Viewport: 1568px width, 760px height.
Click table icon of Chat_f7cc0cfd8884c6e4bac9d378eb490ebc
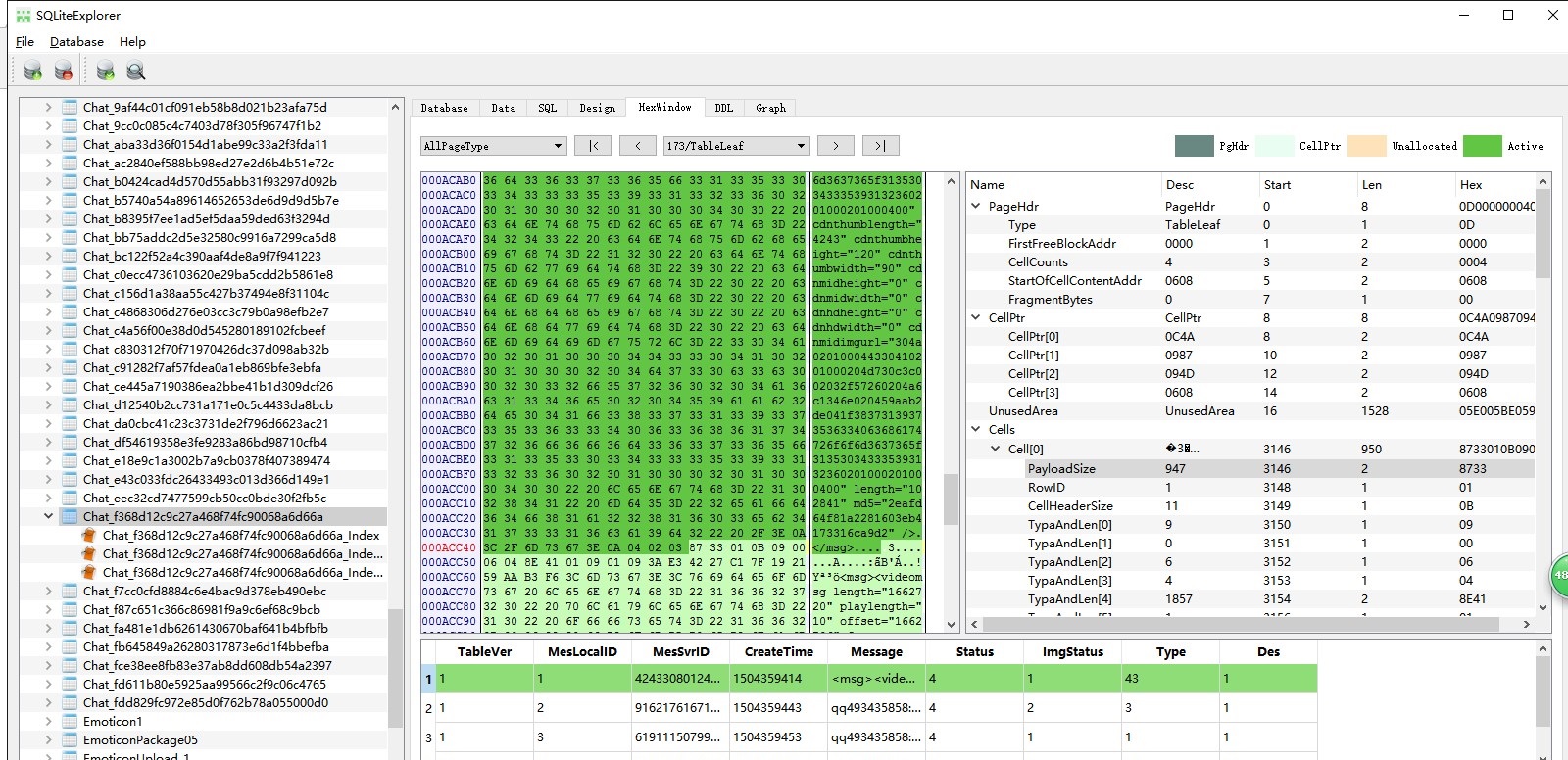(70, 591)
